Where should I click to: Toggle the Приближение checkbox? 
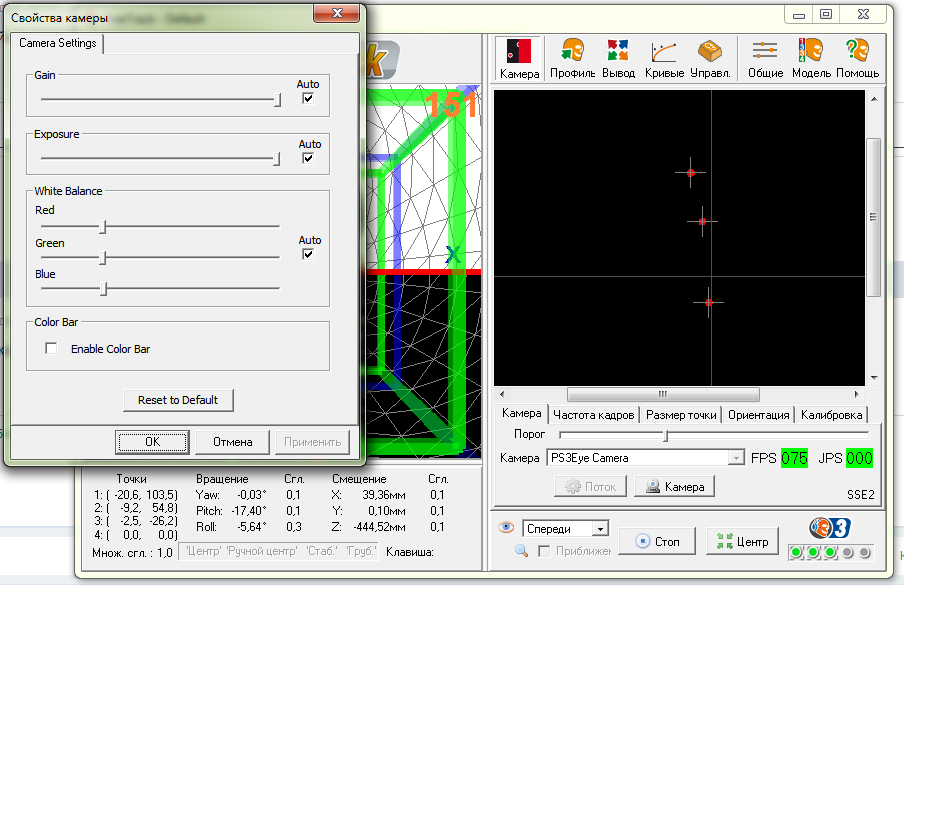tap(544, 551)
